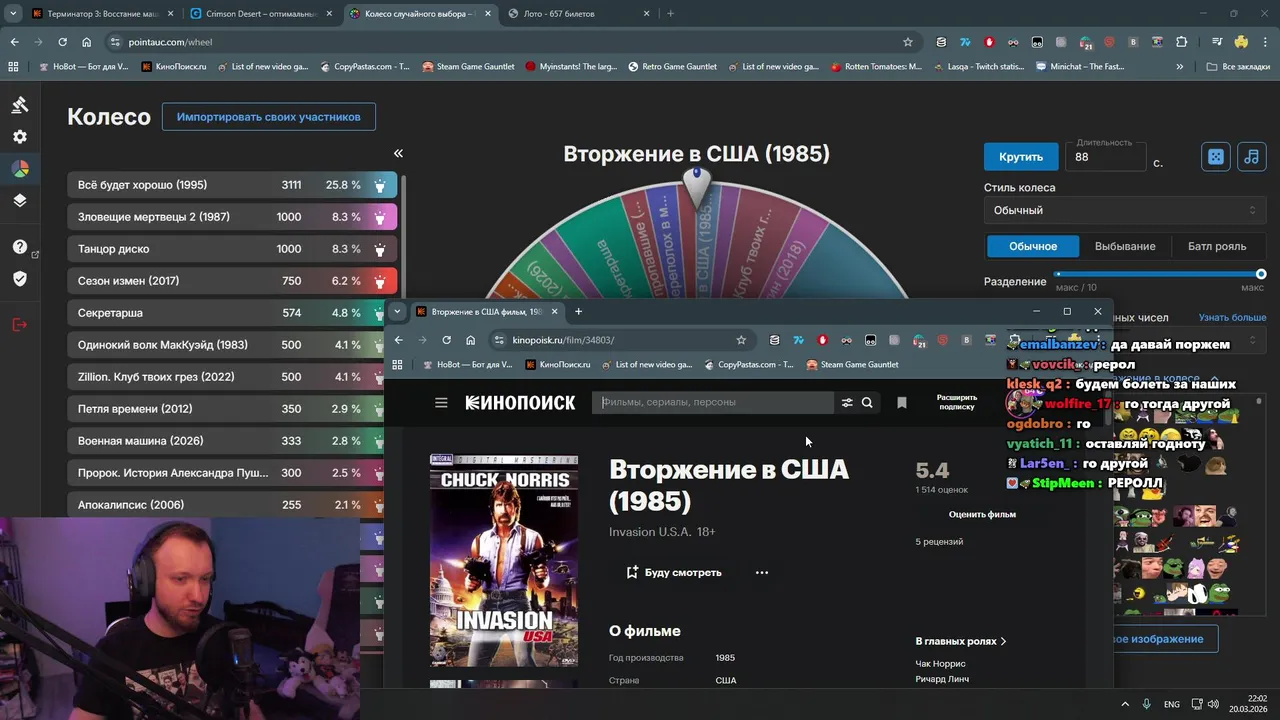Screen dimensions: 1280x720
Task: Open the 5 рецензий link
Action: point(939,542)
